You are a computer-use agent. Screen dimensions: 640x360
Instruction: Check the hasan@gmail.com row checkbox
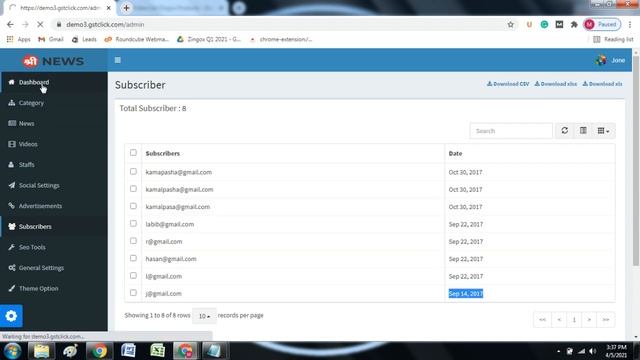pyautogui.click(x=133, y=258)
